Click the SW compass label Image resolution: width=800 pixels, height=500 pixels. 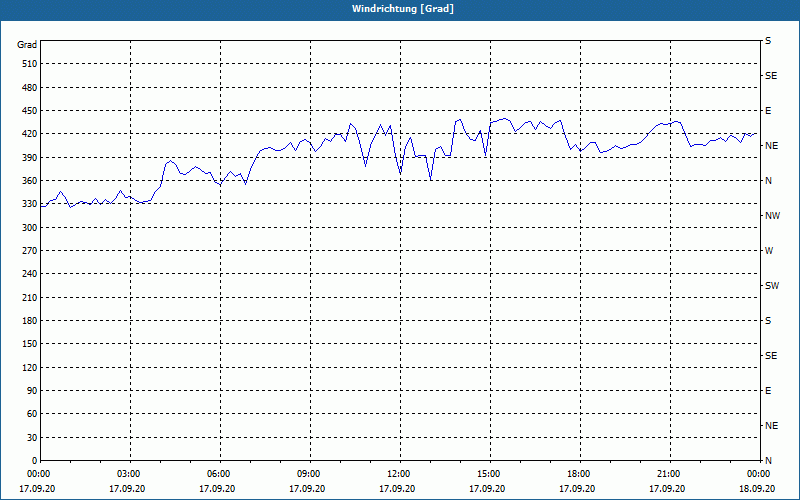coord(772,286)
